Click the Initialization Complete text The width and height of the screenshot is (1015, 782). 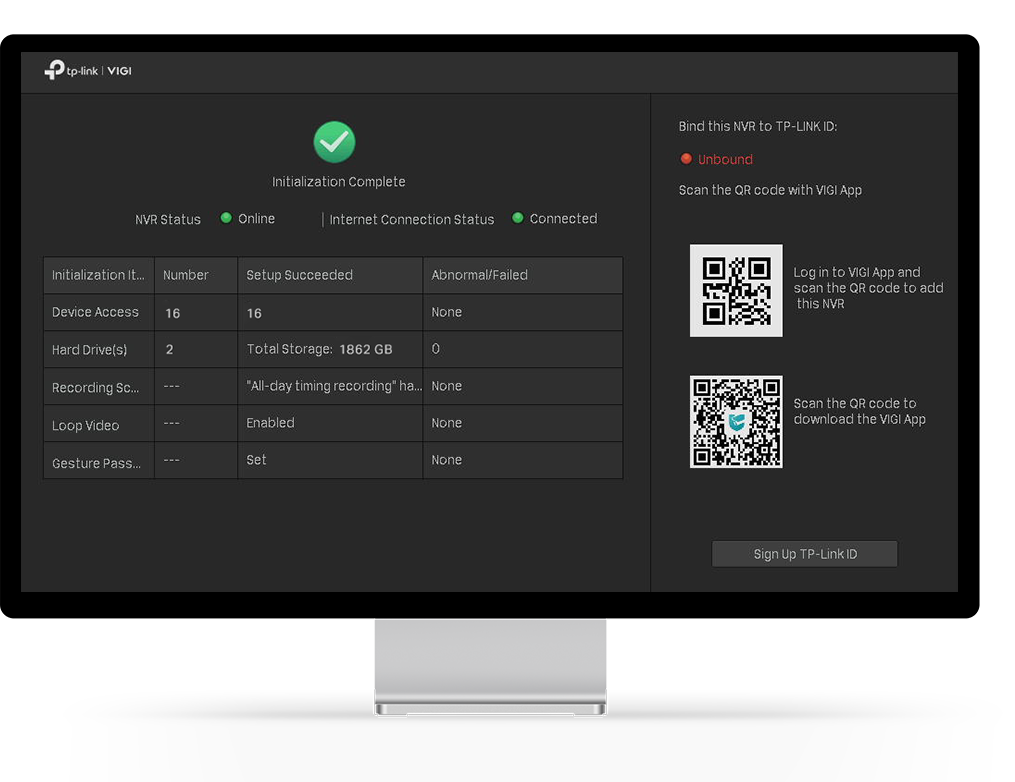click(x=339, y=182)
